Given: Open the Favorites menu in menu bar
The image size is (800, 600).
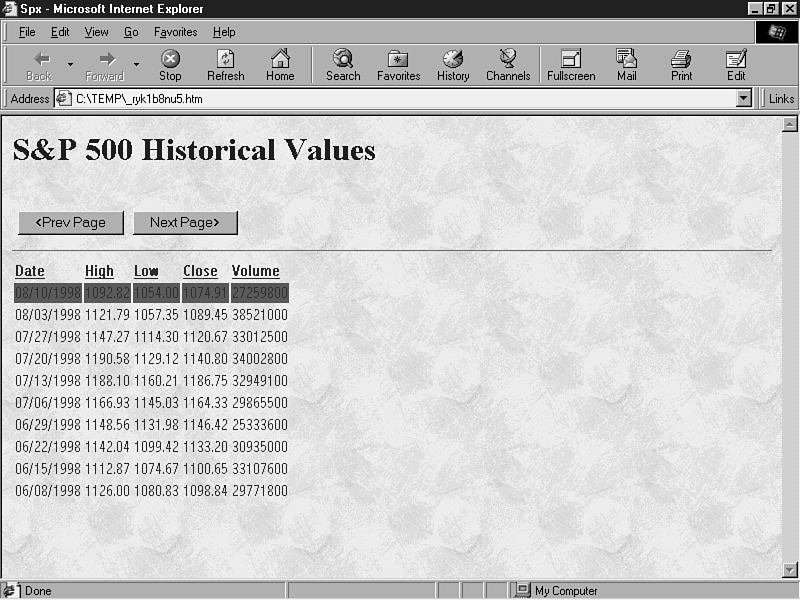Looking at the screenshot, I should point(175,32).
